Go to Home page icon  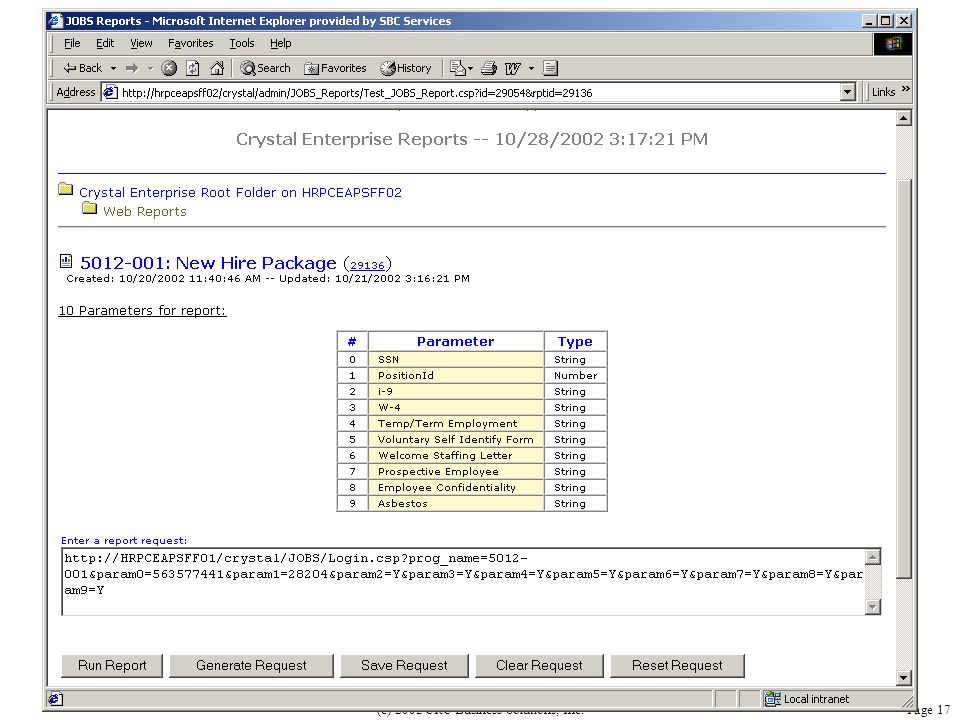pos(217,68)
